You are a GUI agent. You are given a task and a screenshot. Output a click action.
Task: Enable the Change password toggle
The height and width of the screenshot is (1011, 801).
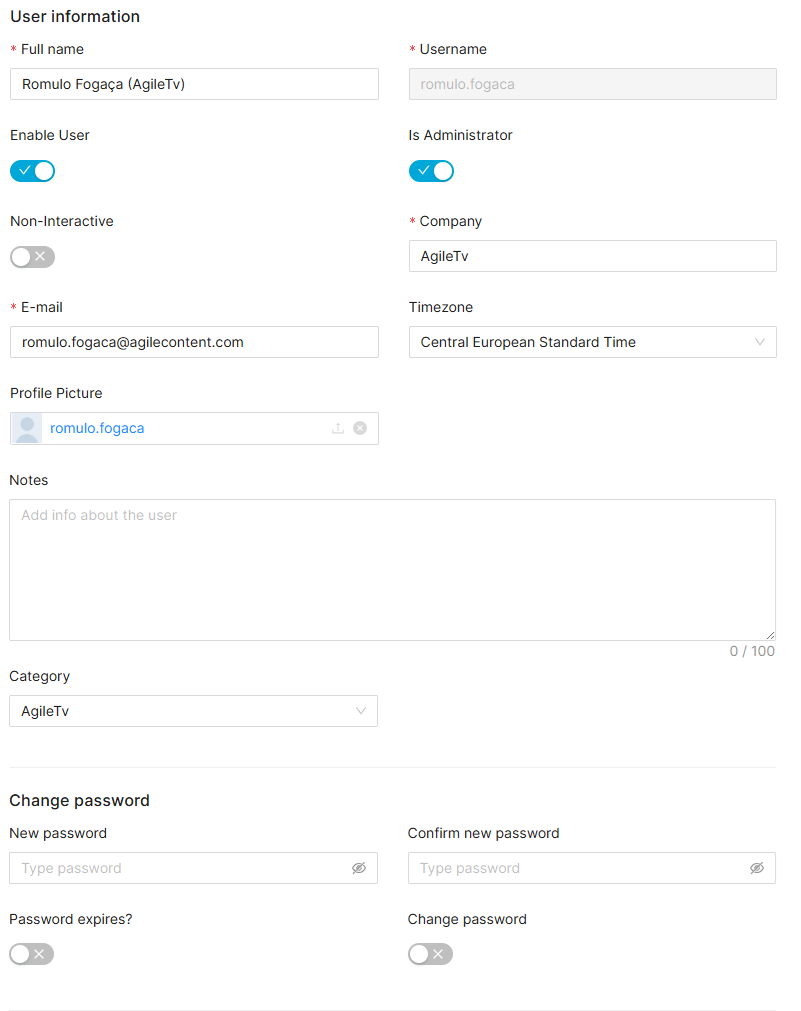pos(430,954)
